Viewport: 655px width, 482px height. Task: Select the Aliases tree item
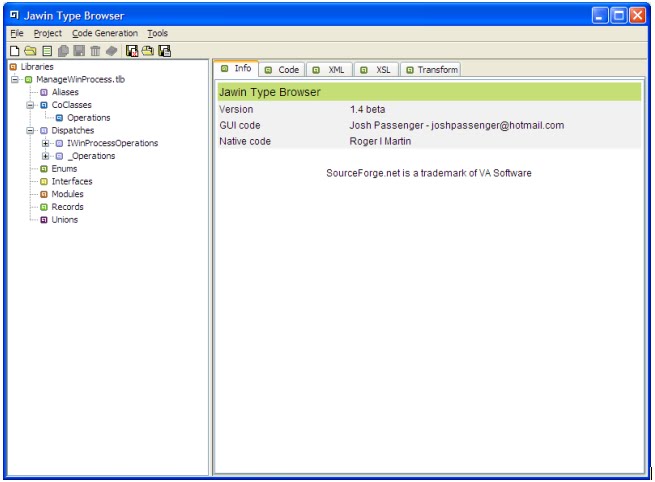point(65,92)
